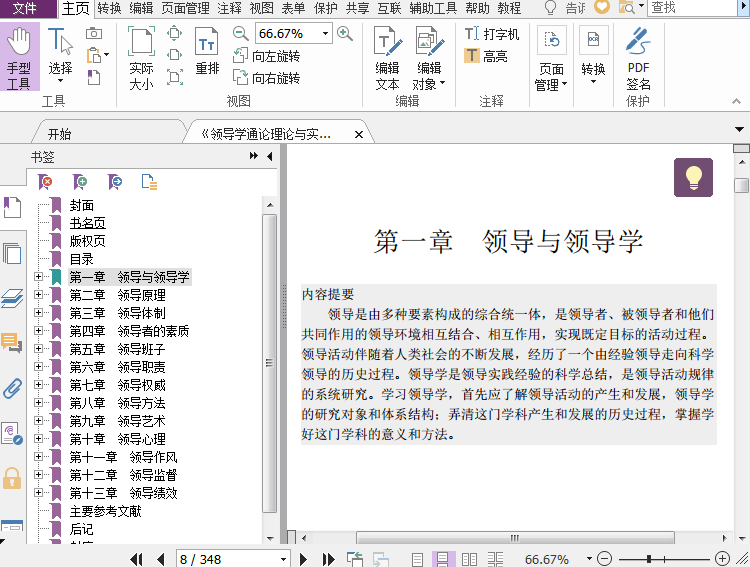Viewport: 750px width, 567px height.
Task: Jump to the 封面 bookmark
Action: [81, 205]
